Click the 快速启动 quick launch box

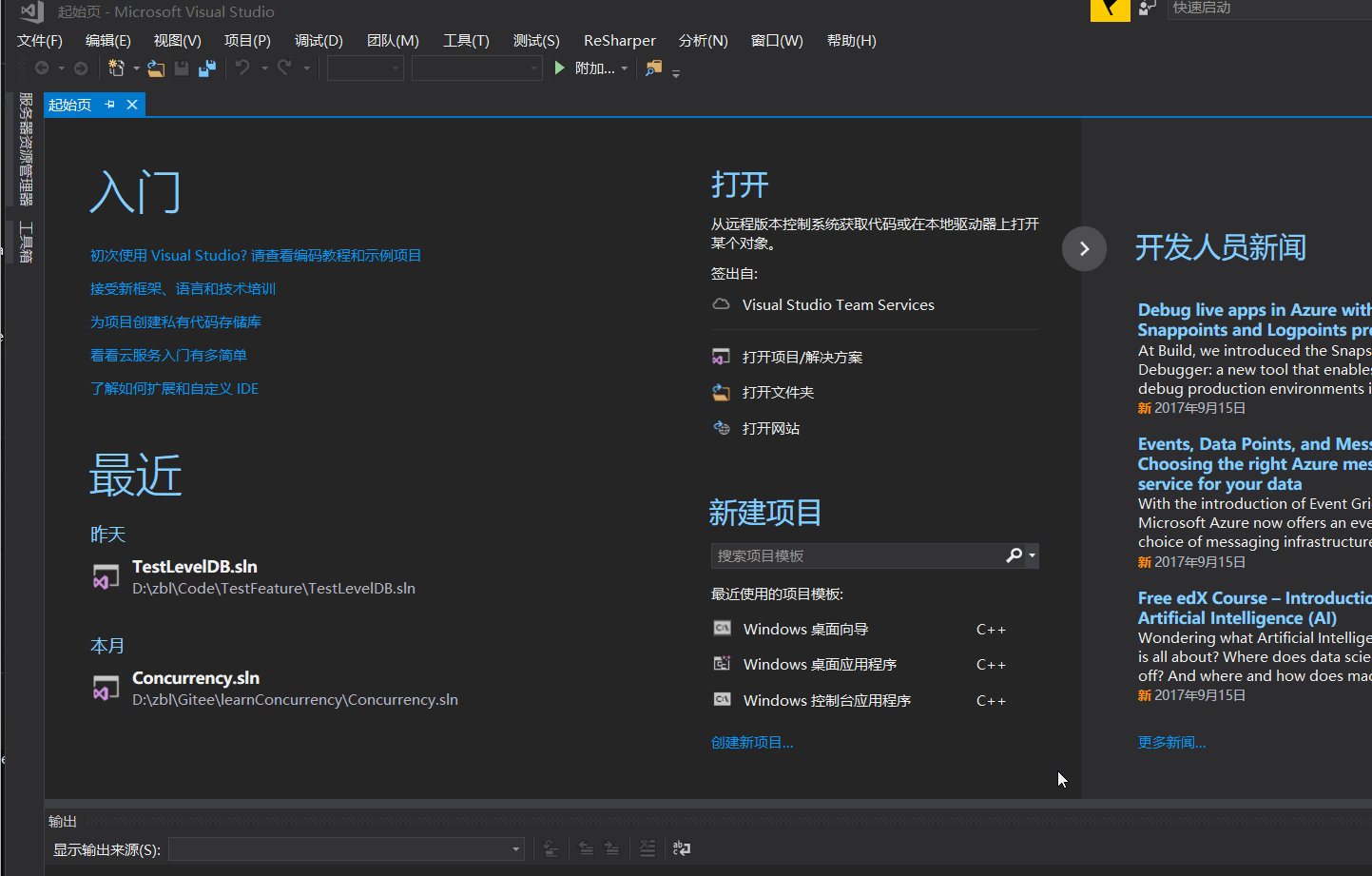1269,9
